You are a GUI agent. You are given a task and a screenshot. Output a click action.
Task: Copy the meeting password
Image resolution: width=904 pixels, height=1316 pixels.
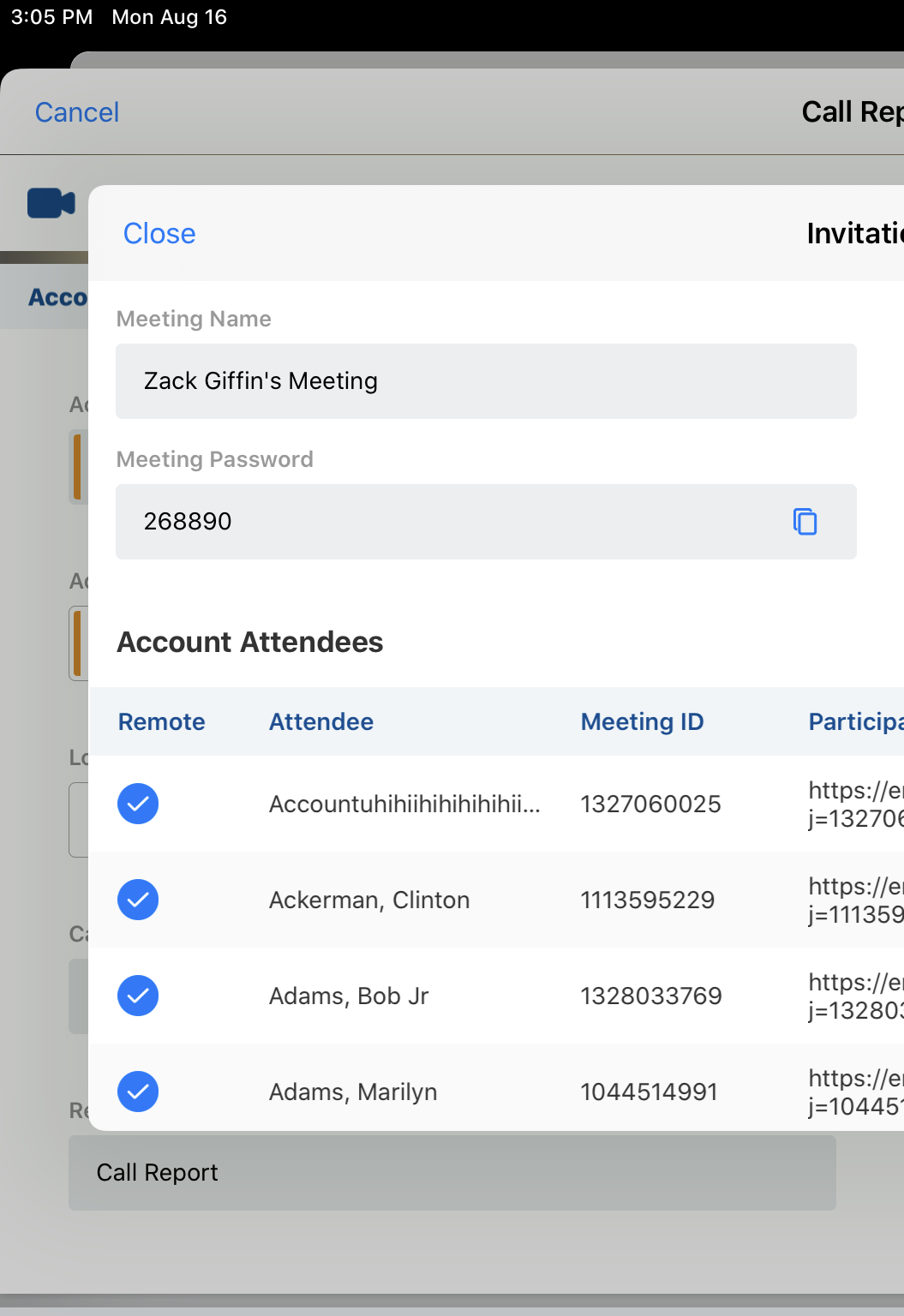click(805, 521)
